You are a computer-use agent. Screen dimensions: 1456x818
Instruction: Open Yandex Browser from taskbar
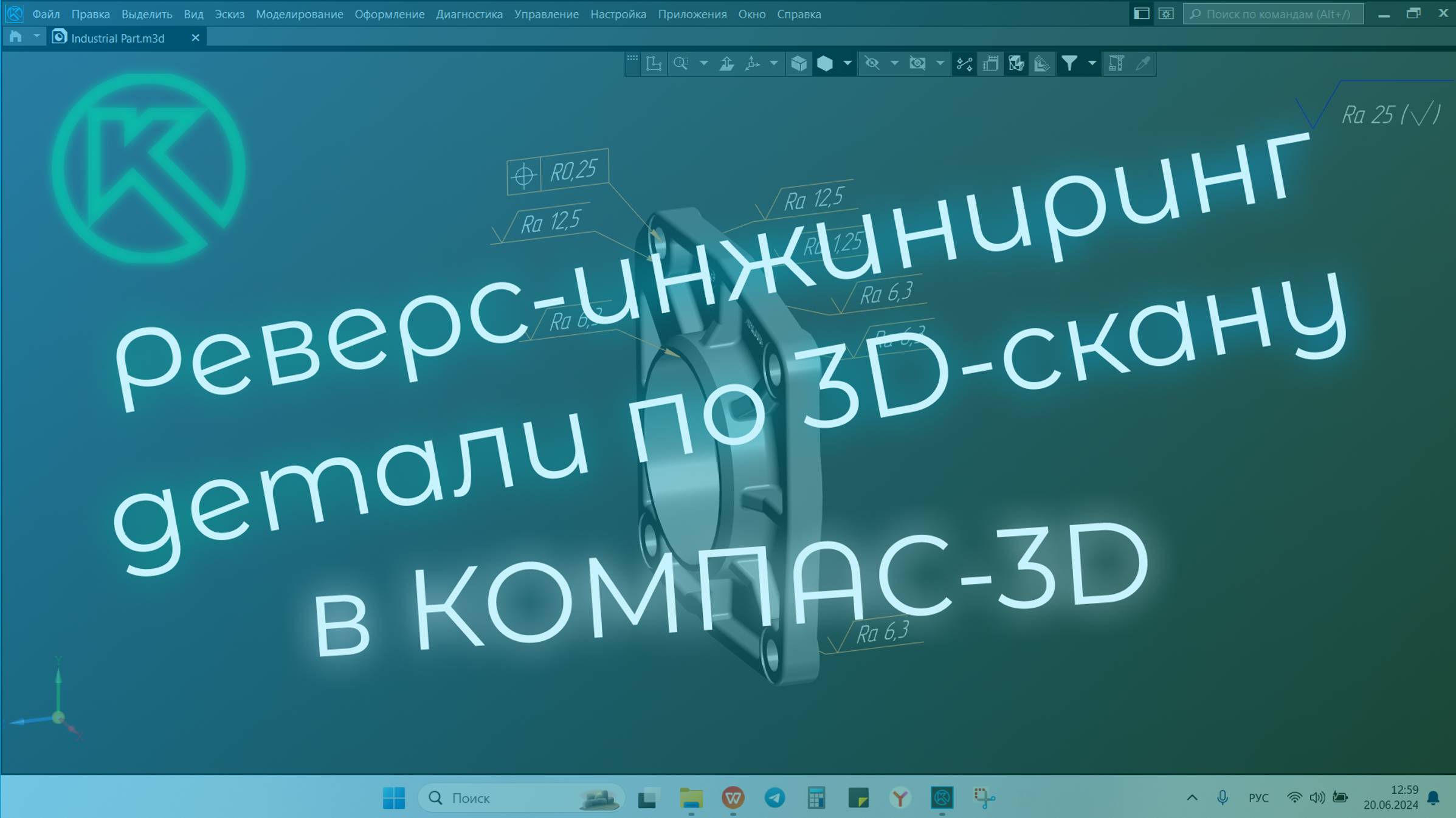pyautogui.click(x=900, y=797)
